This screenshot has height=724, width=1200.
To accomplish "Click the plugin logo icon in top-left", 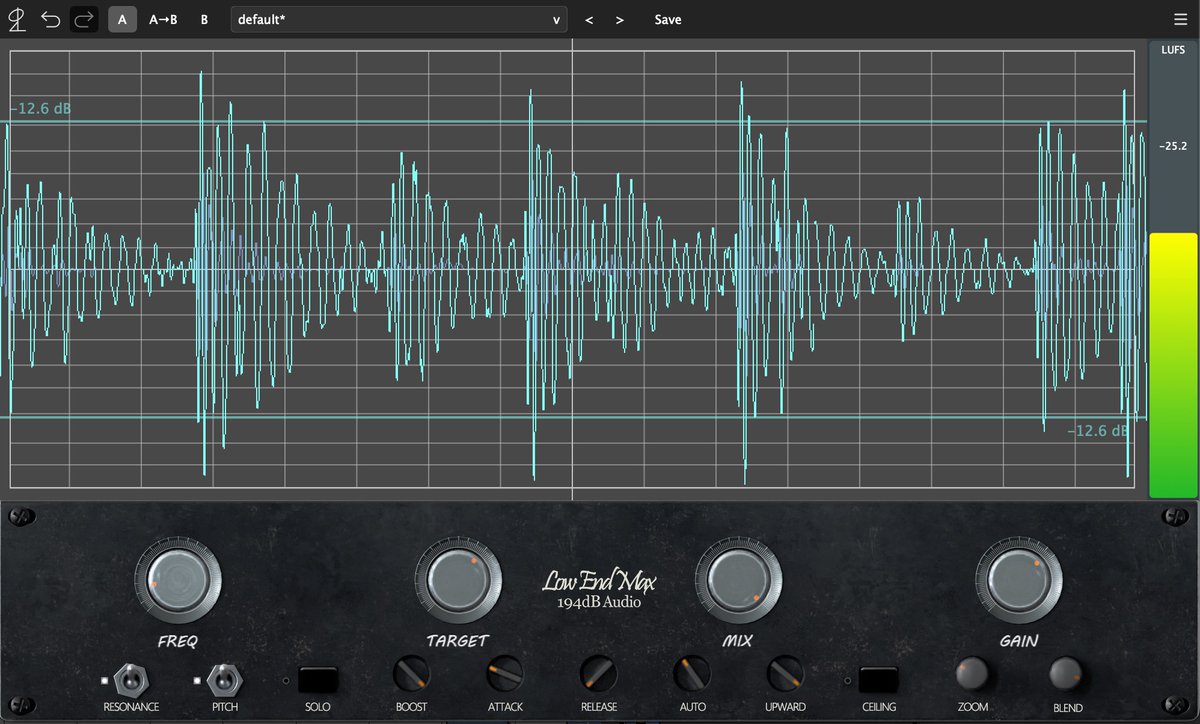I will click(17, 19).
